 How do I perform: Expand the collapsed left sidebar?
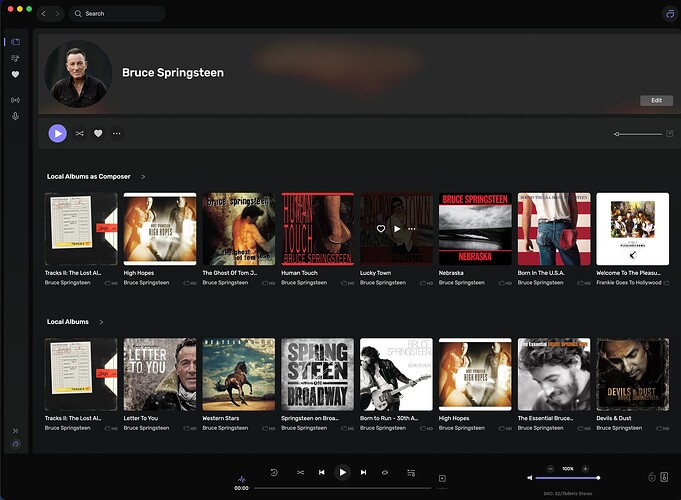15,430
